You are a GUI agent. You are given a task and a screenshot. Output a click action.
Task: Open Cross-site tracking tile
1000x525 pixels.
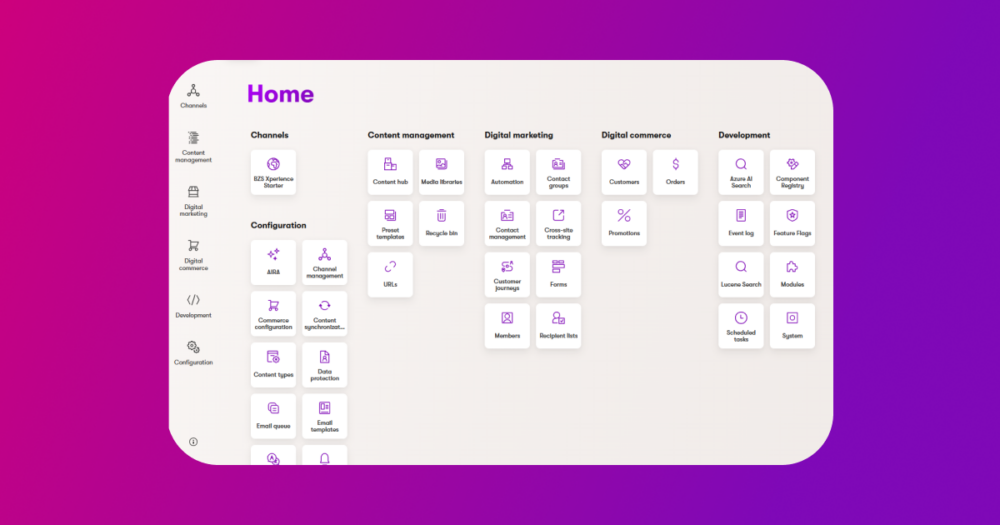(x=558, y=223)
